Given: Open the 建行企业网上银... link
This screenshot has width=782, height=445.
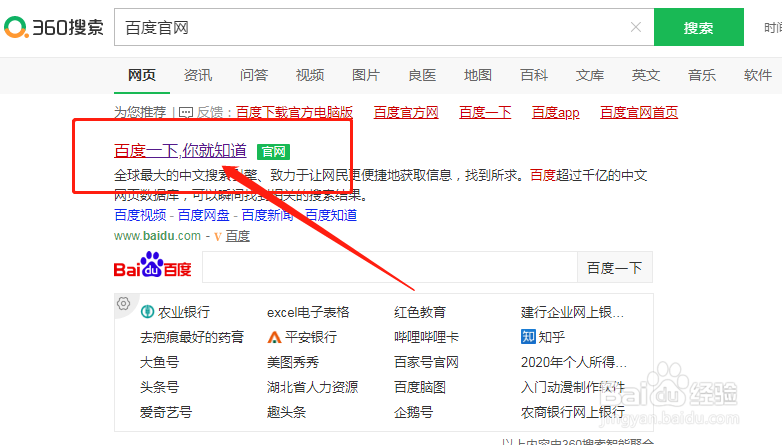Looking at the screenshot, I should tap(572, 312).
